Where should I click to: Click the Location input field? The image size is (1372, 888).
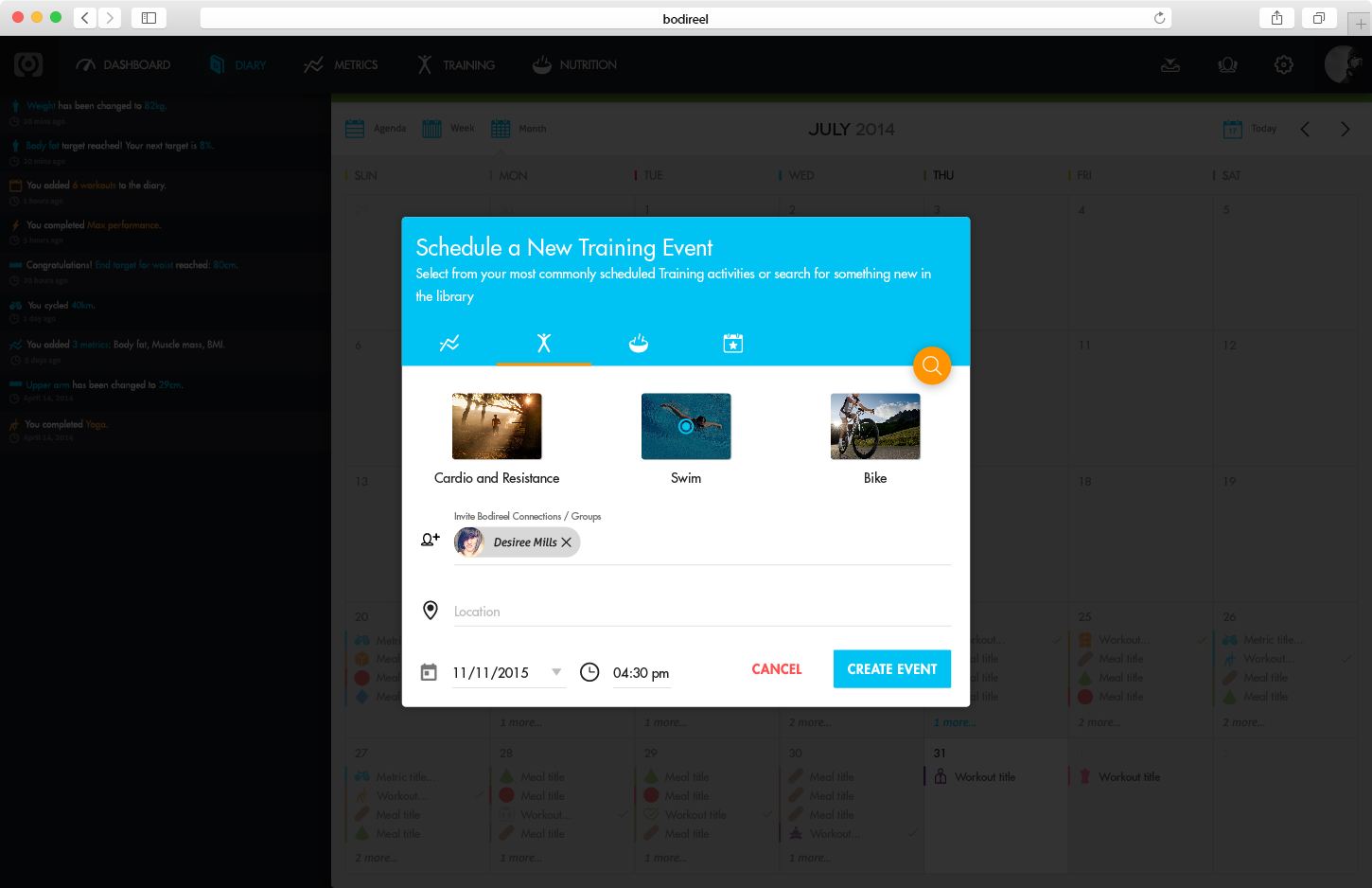tap(702, 612)
